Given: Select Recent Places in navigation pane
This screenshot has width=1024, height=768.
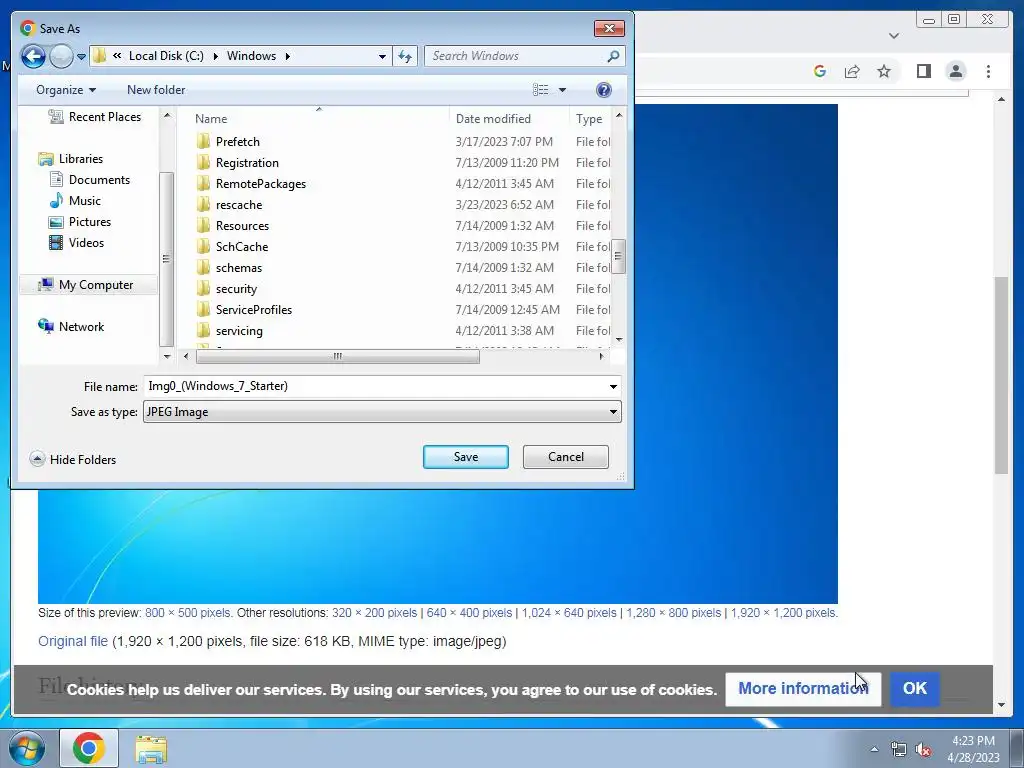Looking at the screenshot, I should coord(95,117).
